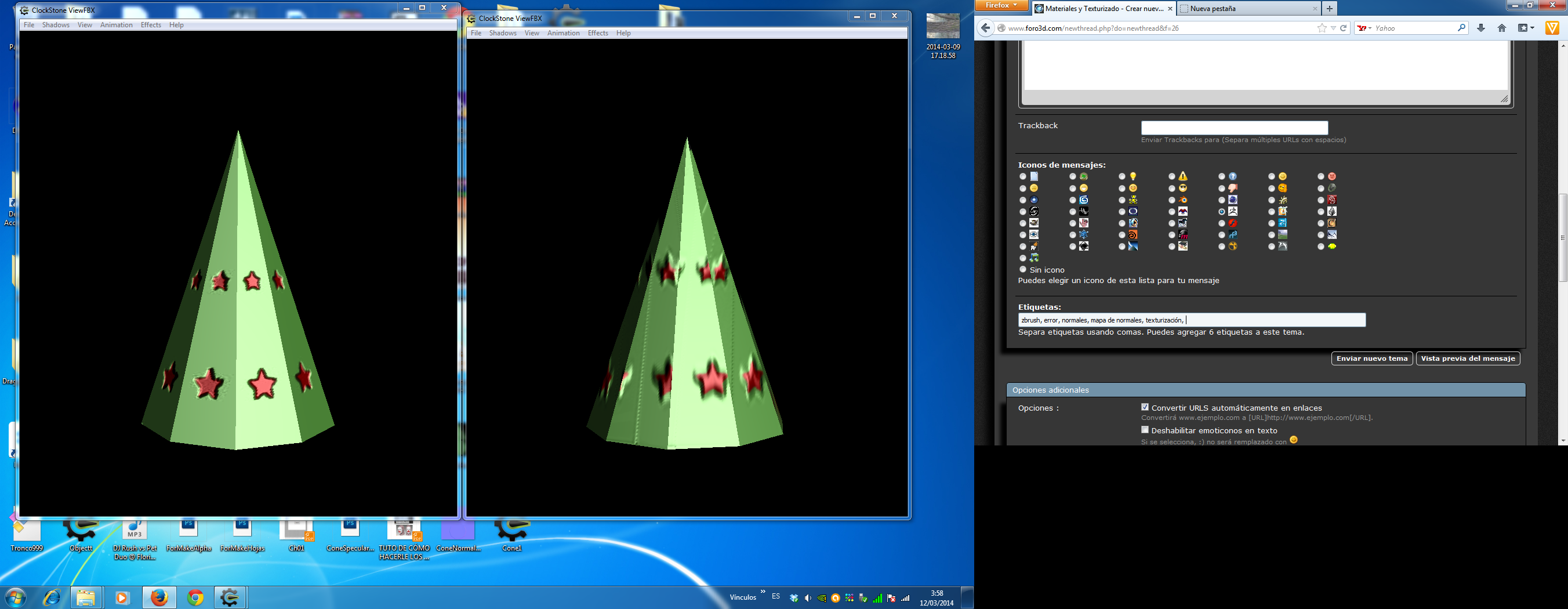Select the Sin icono radio button
The width and height of the screenshot is (1568, 609).
coord(1022,269)
